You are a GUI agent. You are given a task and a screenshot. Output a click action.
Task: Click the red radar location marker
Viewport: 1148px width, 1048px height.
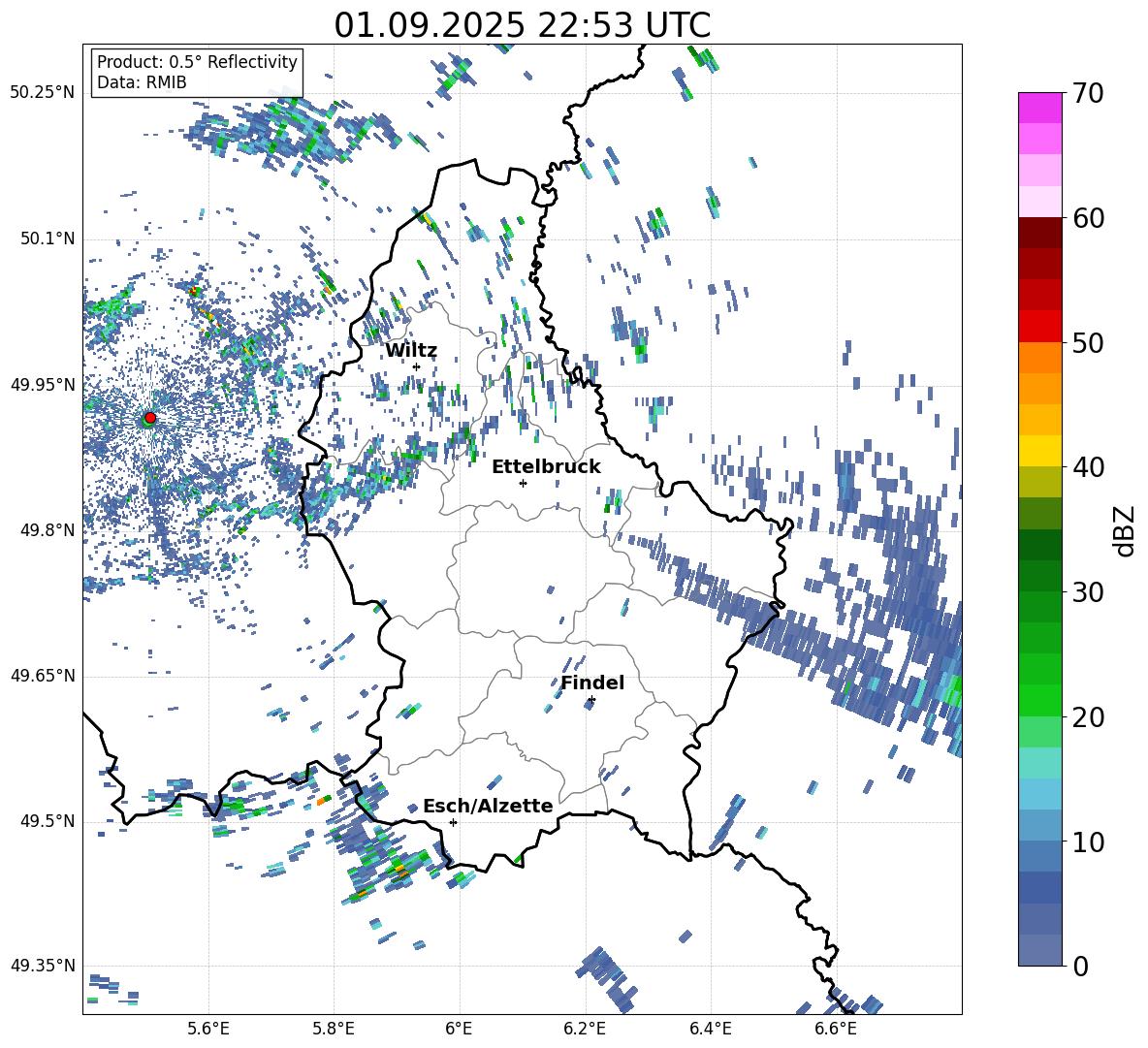click(x=150, y=418)
